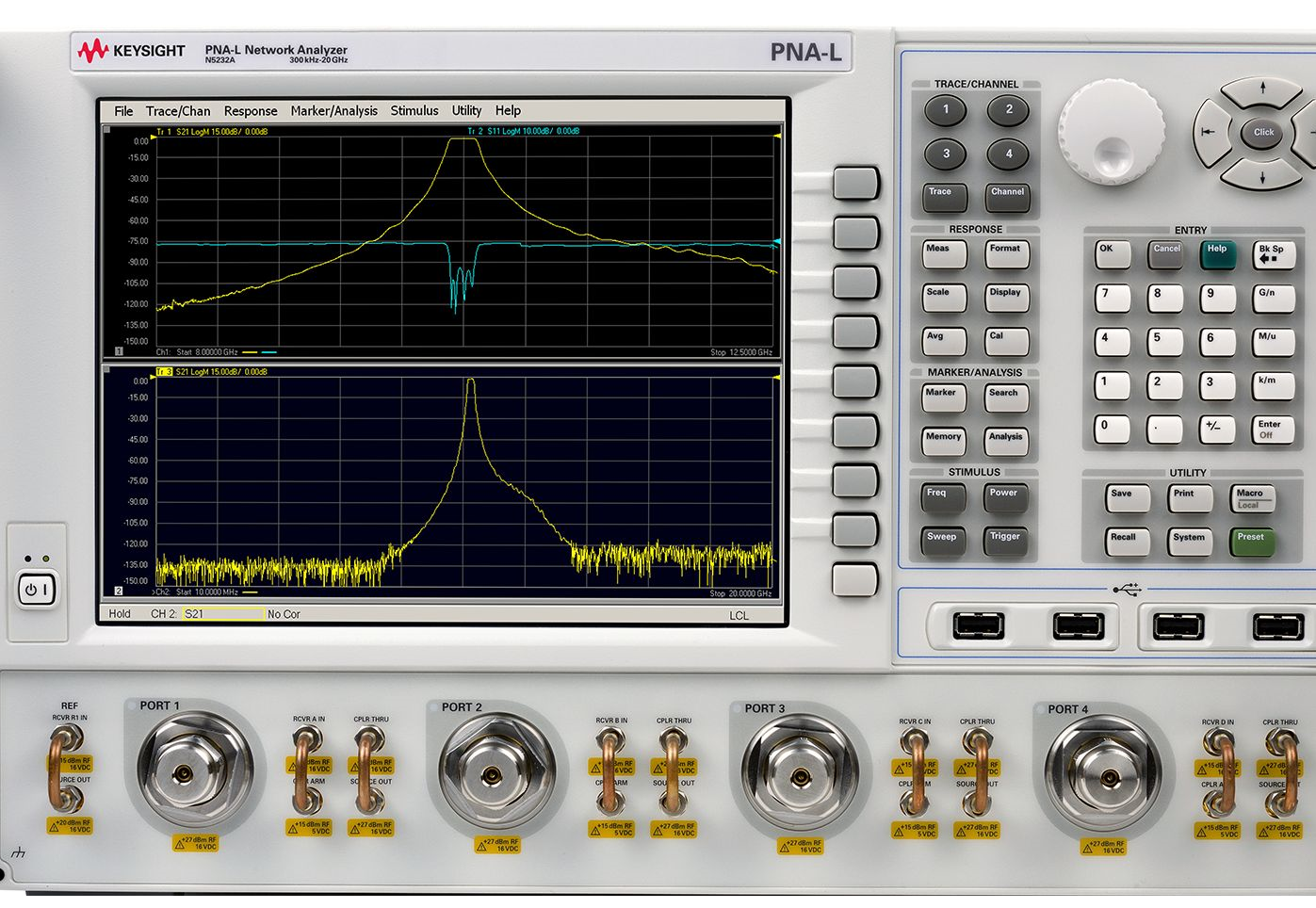
Task: Tap the +/- sign key
Action: click(x=1218, y=430)
